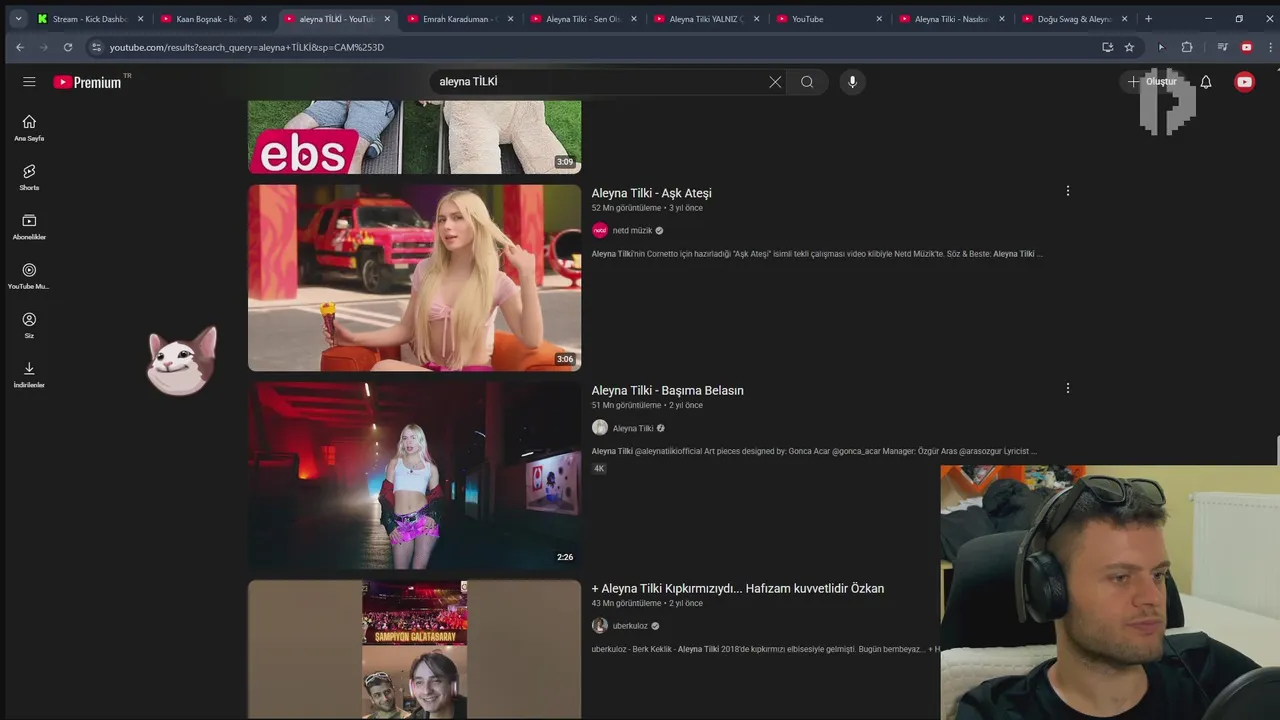Play the Şampiyon Galatasaray thumbnail video
This screenshot has width=1280, height=720.
[414, 649]
